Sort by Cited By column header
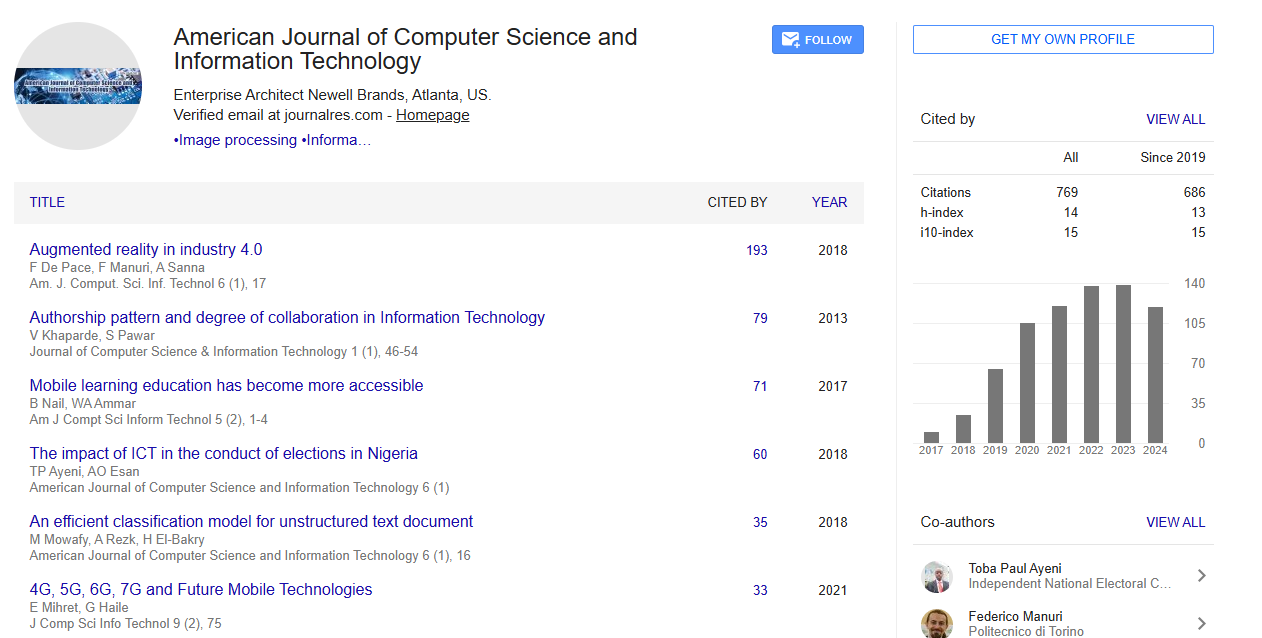The height and width of the screenshot is (638, 1262). coord(737,202)
